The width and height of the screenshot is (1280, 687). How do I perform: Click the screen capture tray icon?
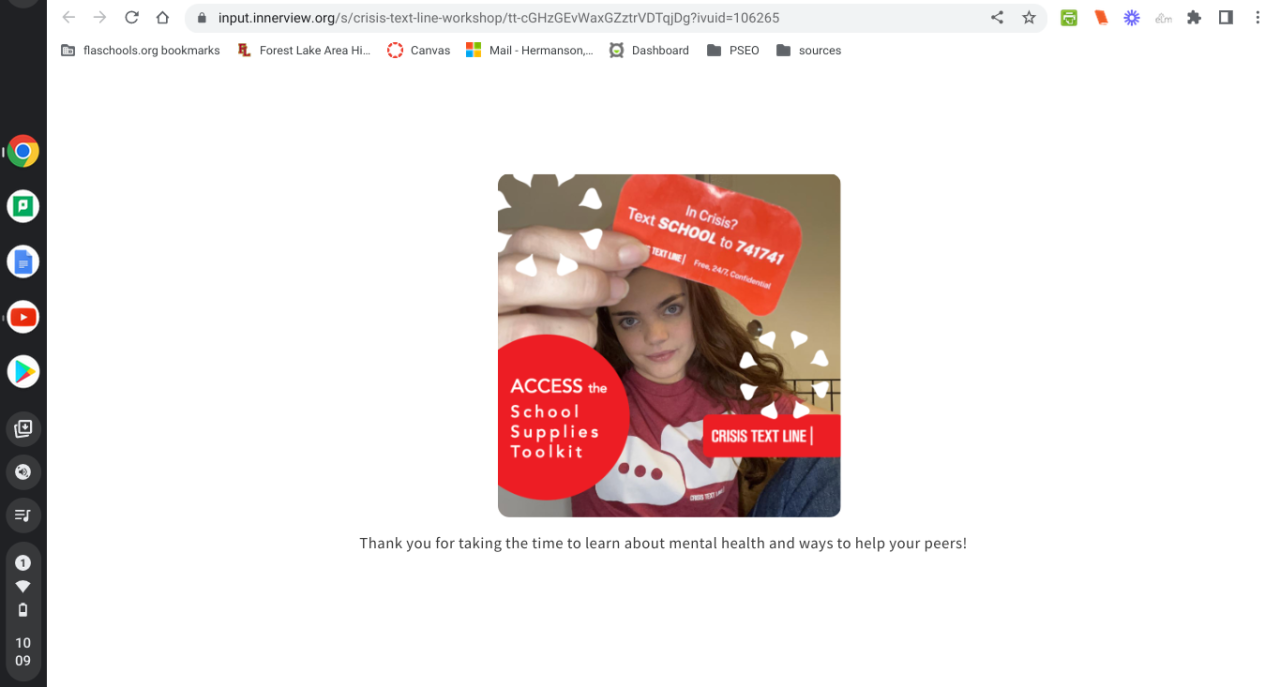23,429
